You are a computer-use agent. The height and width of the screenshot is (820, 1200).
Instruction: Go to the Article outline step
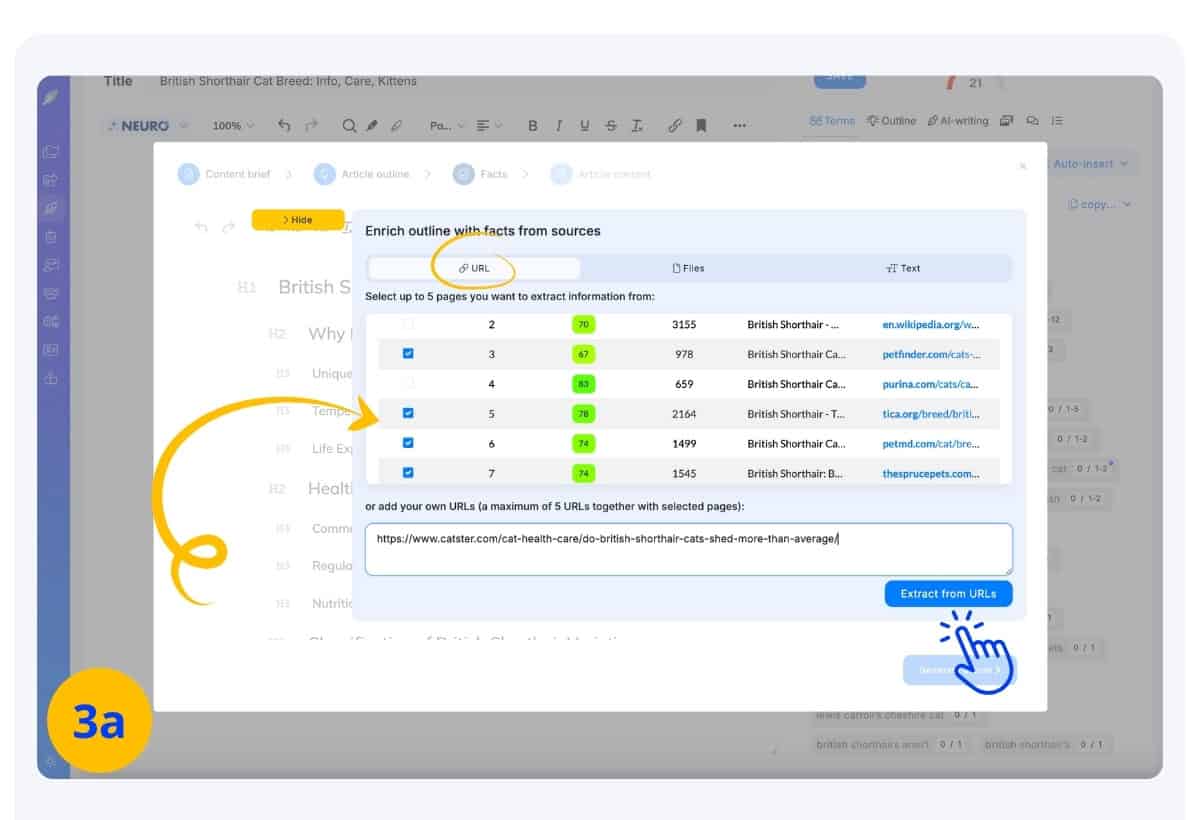361,174
